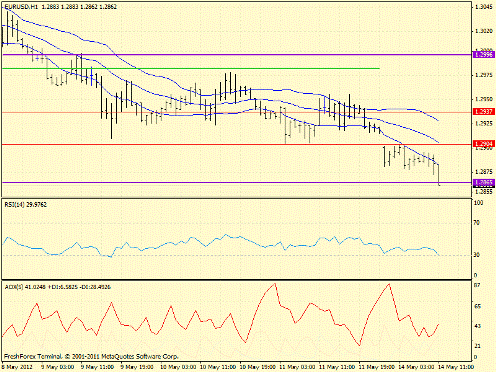Click the ADX scale value 87
The image size is (496, 372).
pyautogui.click(x=477, y=285)
